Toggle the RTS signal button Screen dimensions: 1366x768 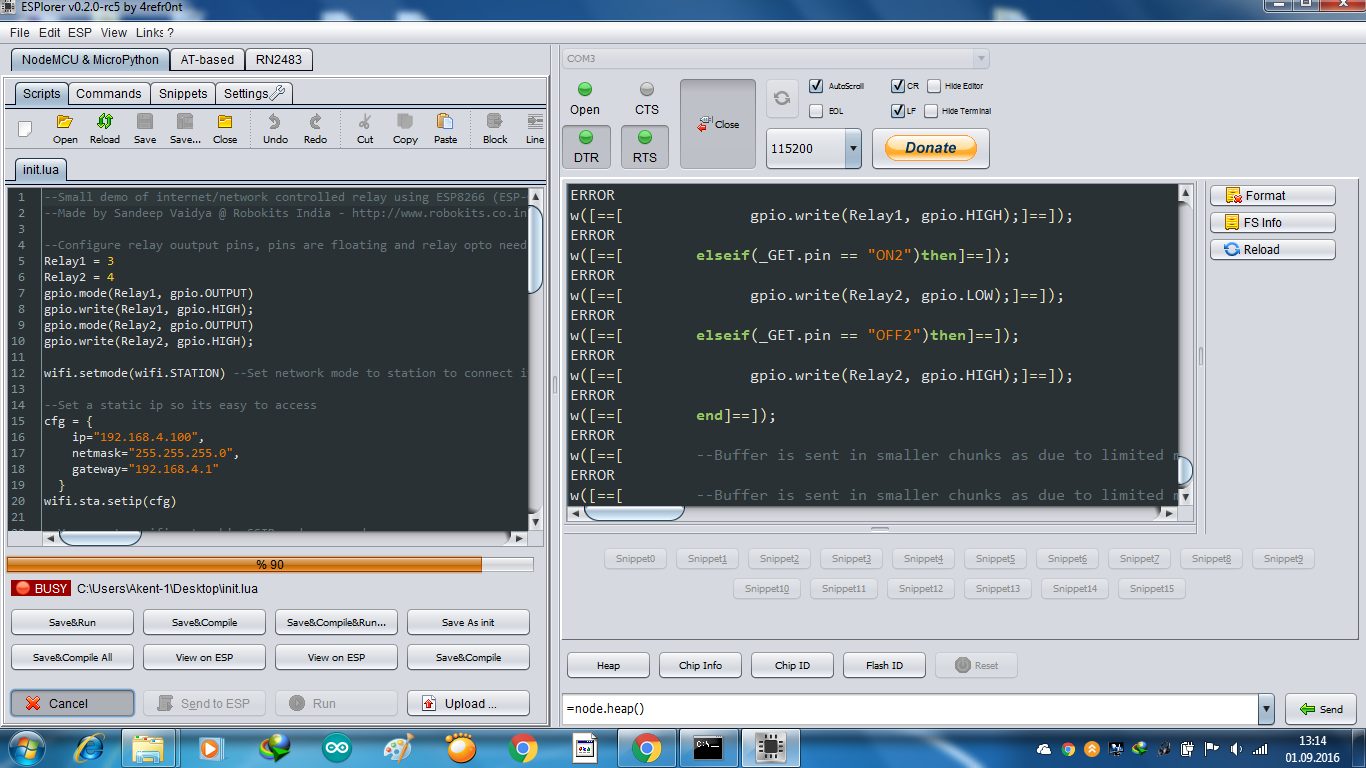645,147
